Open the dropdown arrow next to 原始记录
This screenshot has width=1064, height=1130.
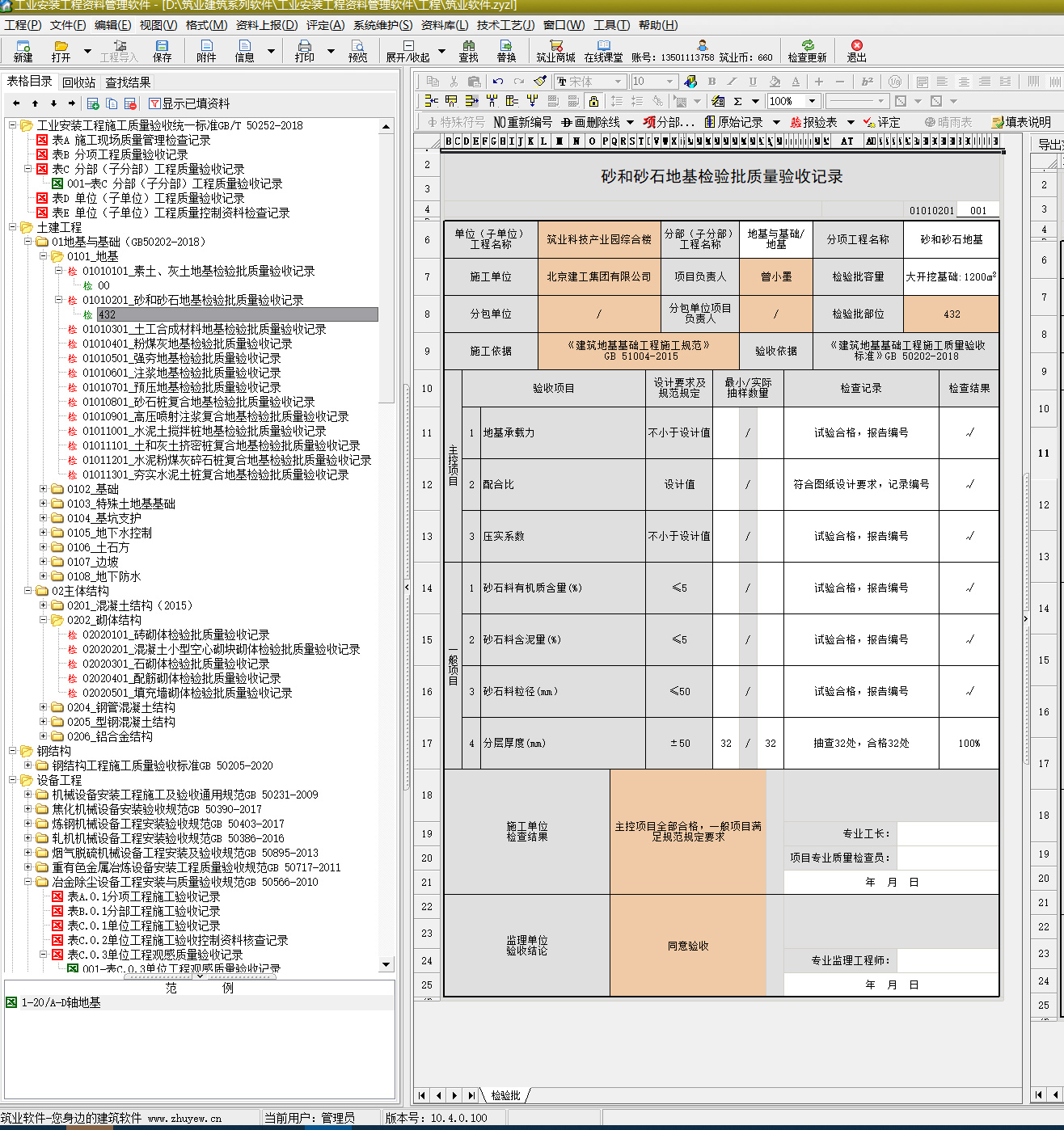776,122
